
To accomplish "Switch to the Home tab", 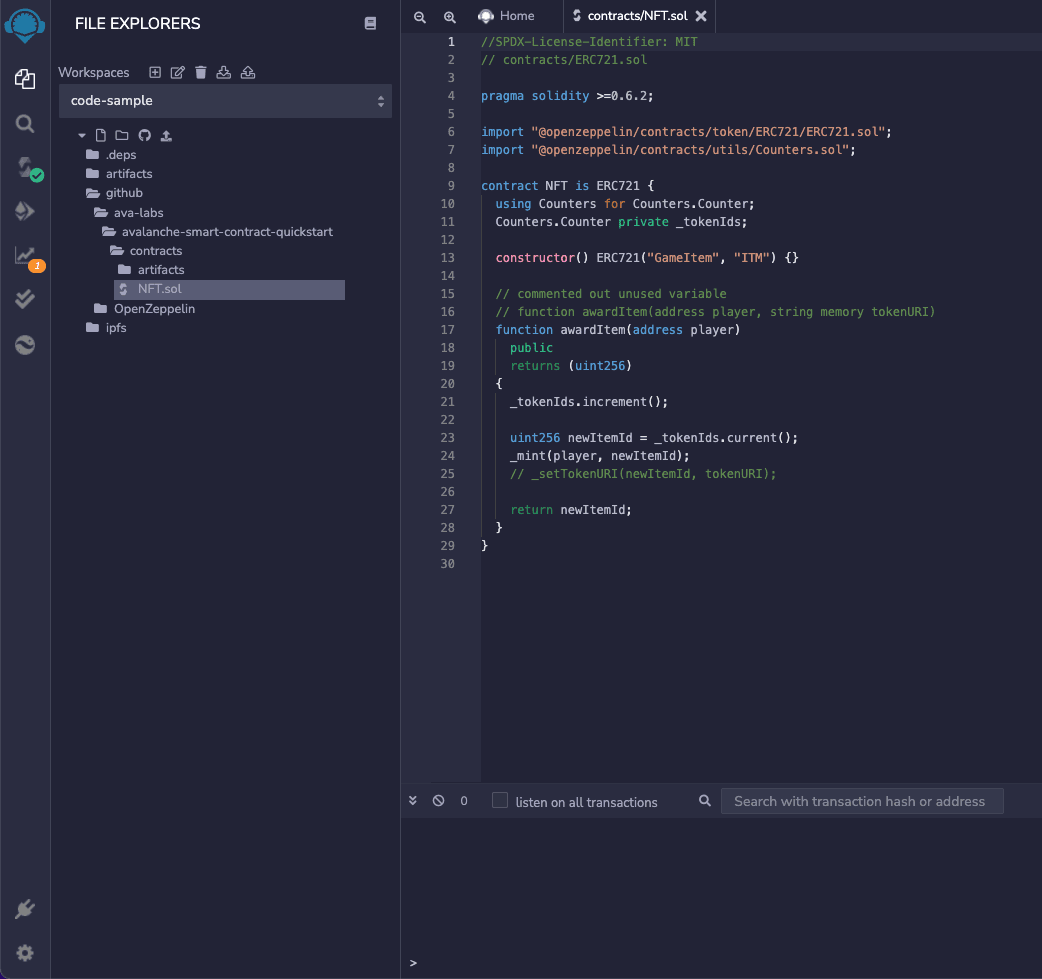I will 506,16.
